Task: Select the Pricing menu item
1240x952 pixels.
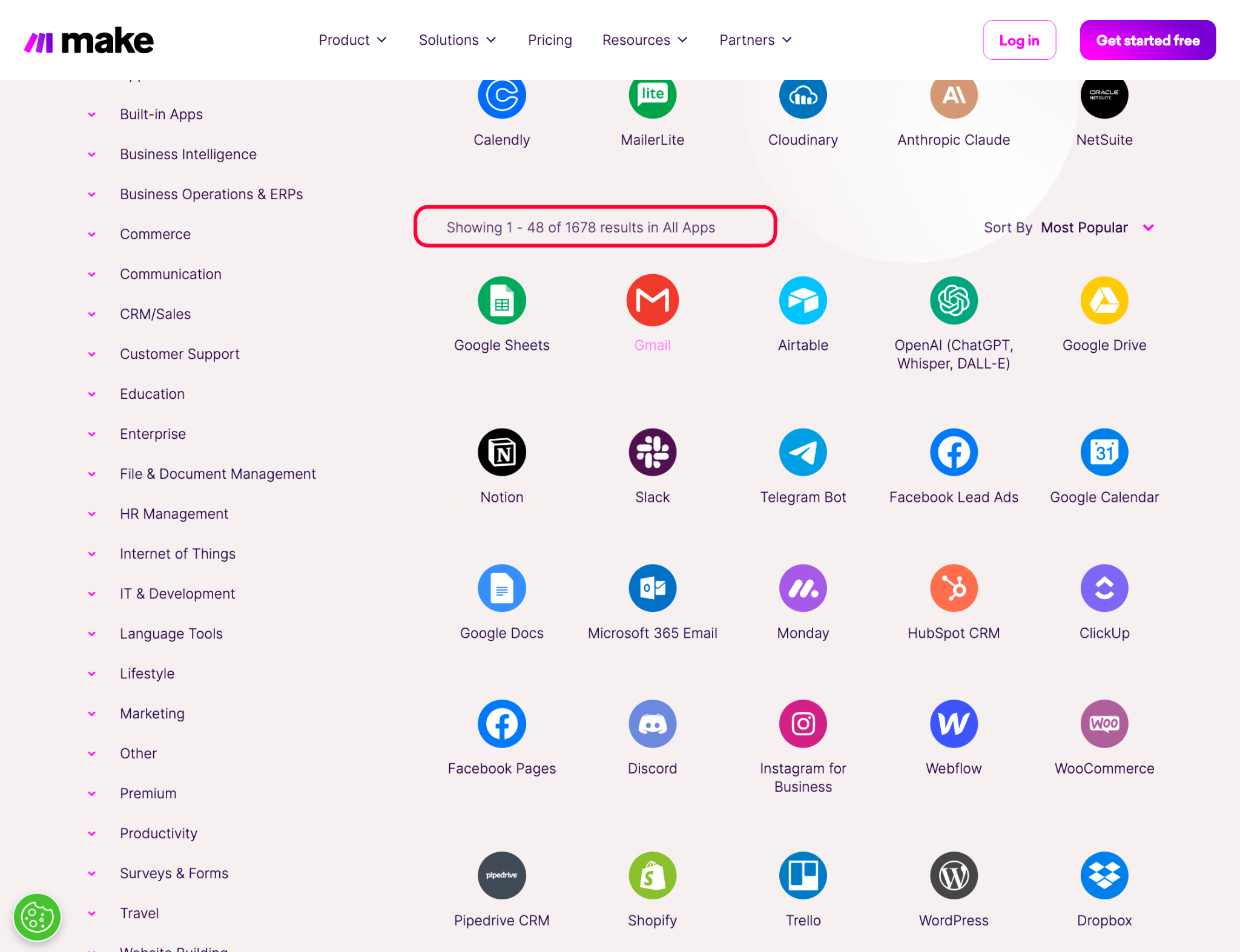Action: pos(550,40)
